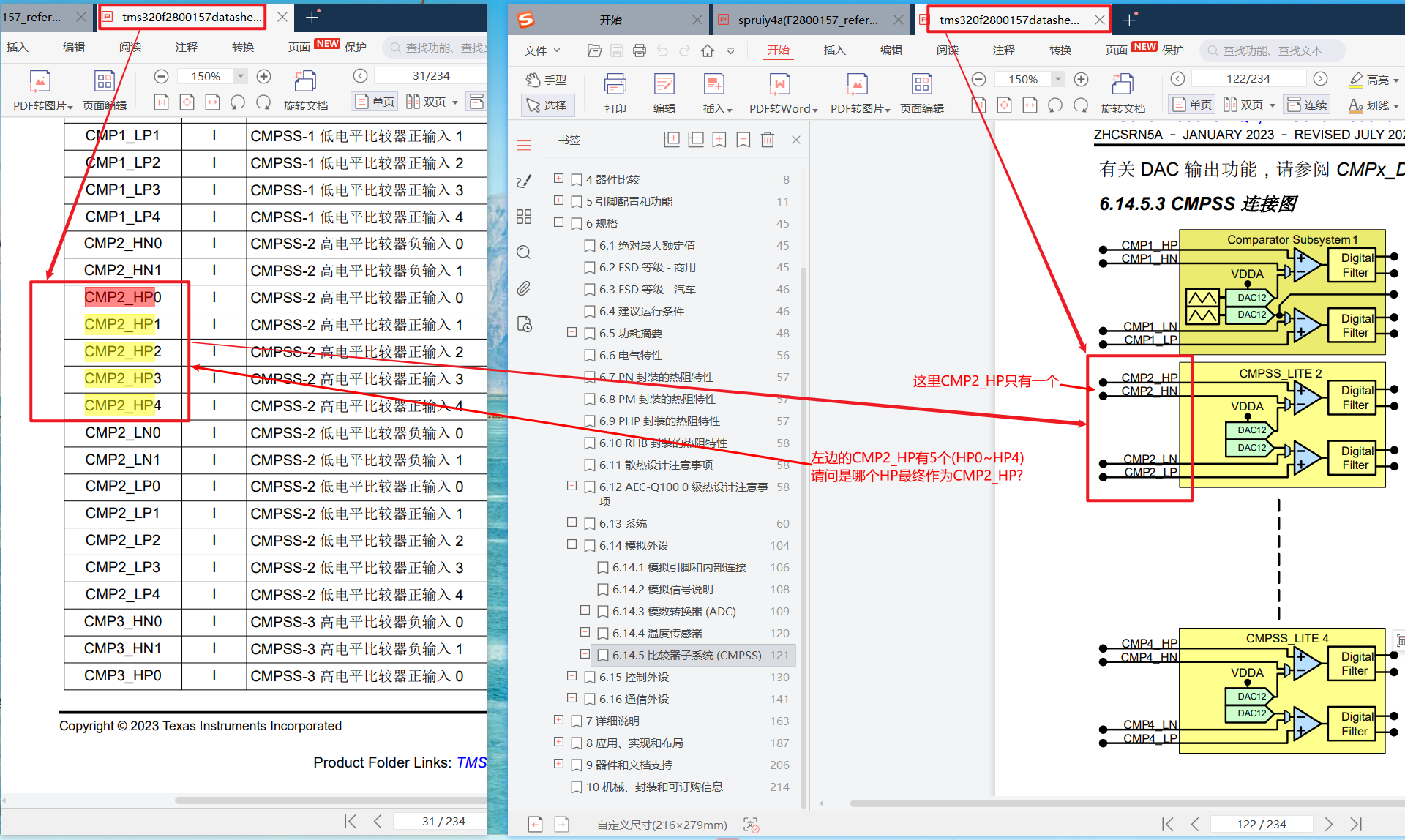Rotate view counterclockwise in right window

coord(1055,105)
